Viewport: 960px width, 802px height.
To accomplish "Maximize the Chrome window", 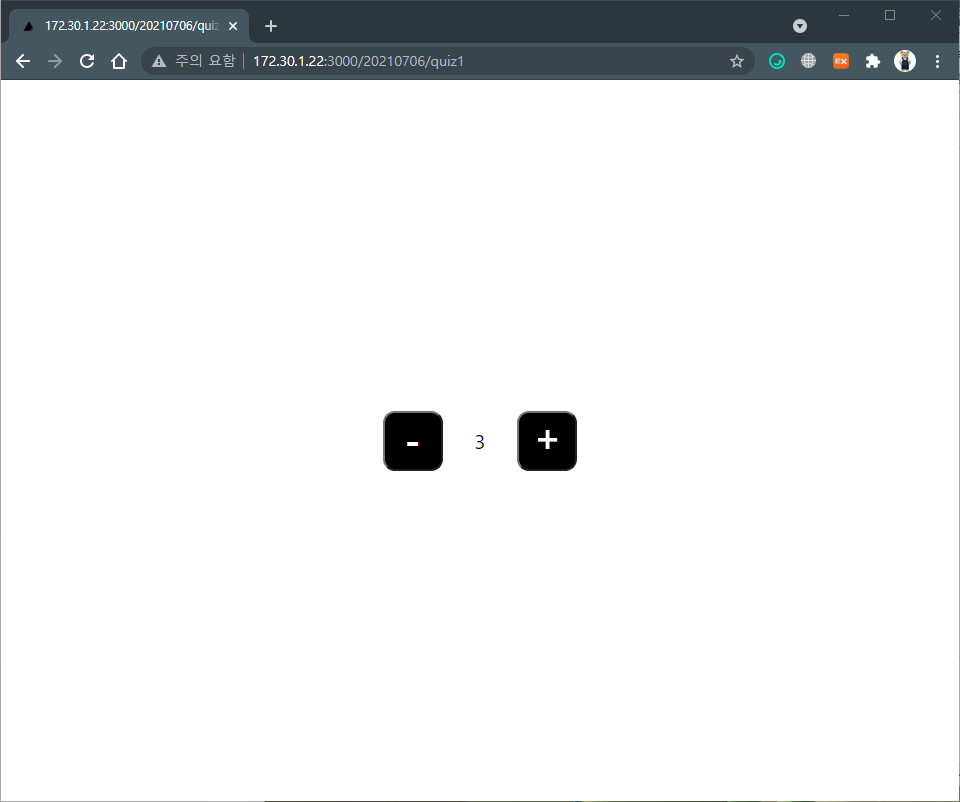I will pos(890,15).
